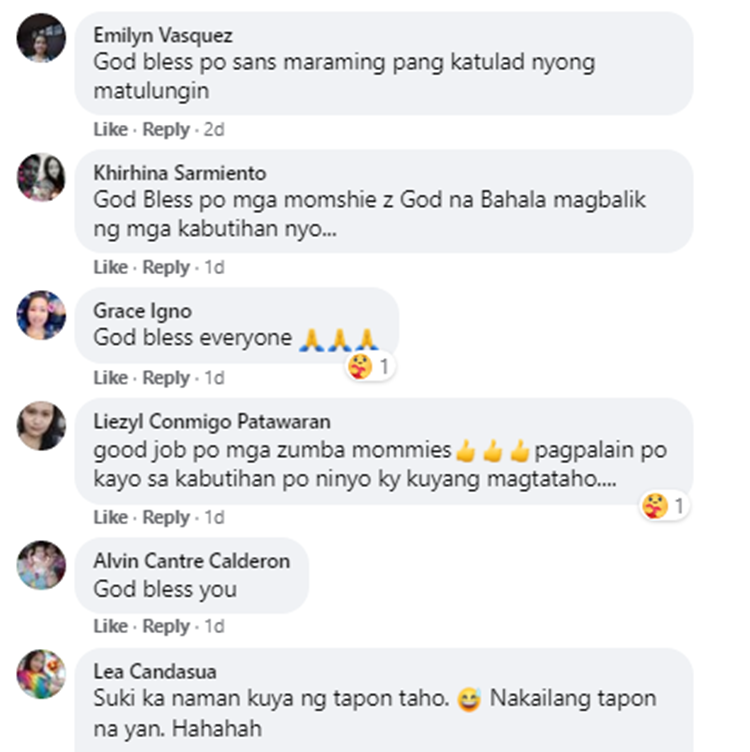Click Grace Igno's profile avatar
The width and height of the screenshot is (750, 752).
41,315
